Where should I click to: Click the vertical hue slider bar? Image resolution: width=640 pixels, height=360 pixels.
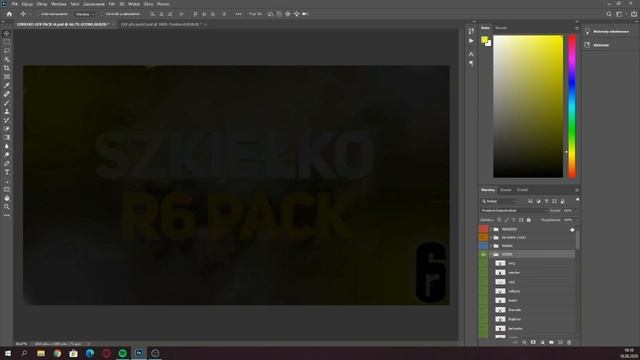coord(572,107)
